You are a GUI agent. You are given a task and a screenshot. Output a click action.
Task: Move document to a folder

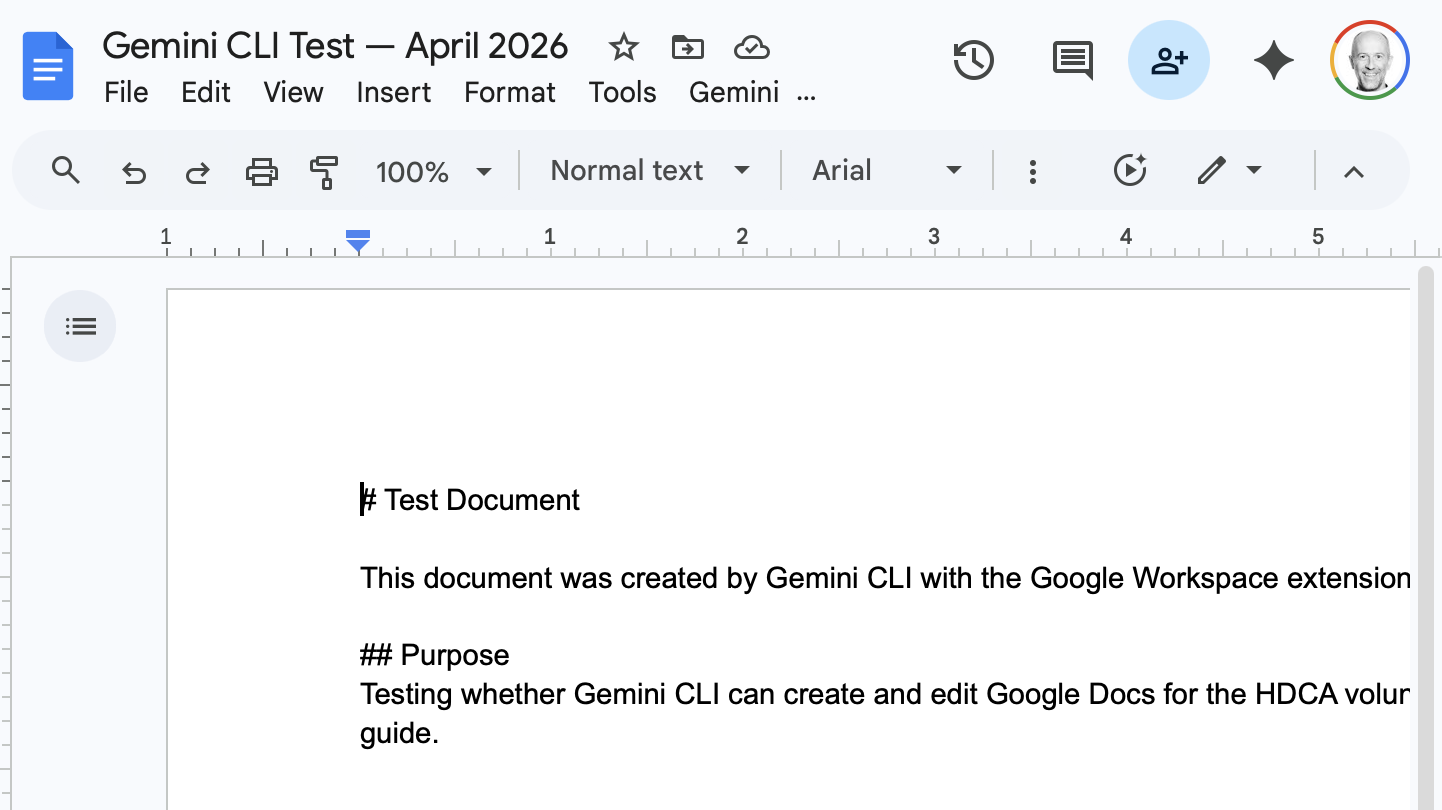click(x=687, y=47)
